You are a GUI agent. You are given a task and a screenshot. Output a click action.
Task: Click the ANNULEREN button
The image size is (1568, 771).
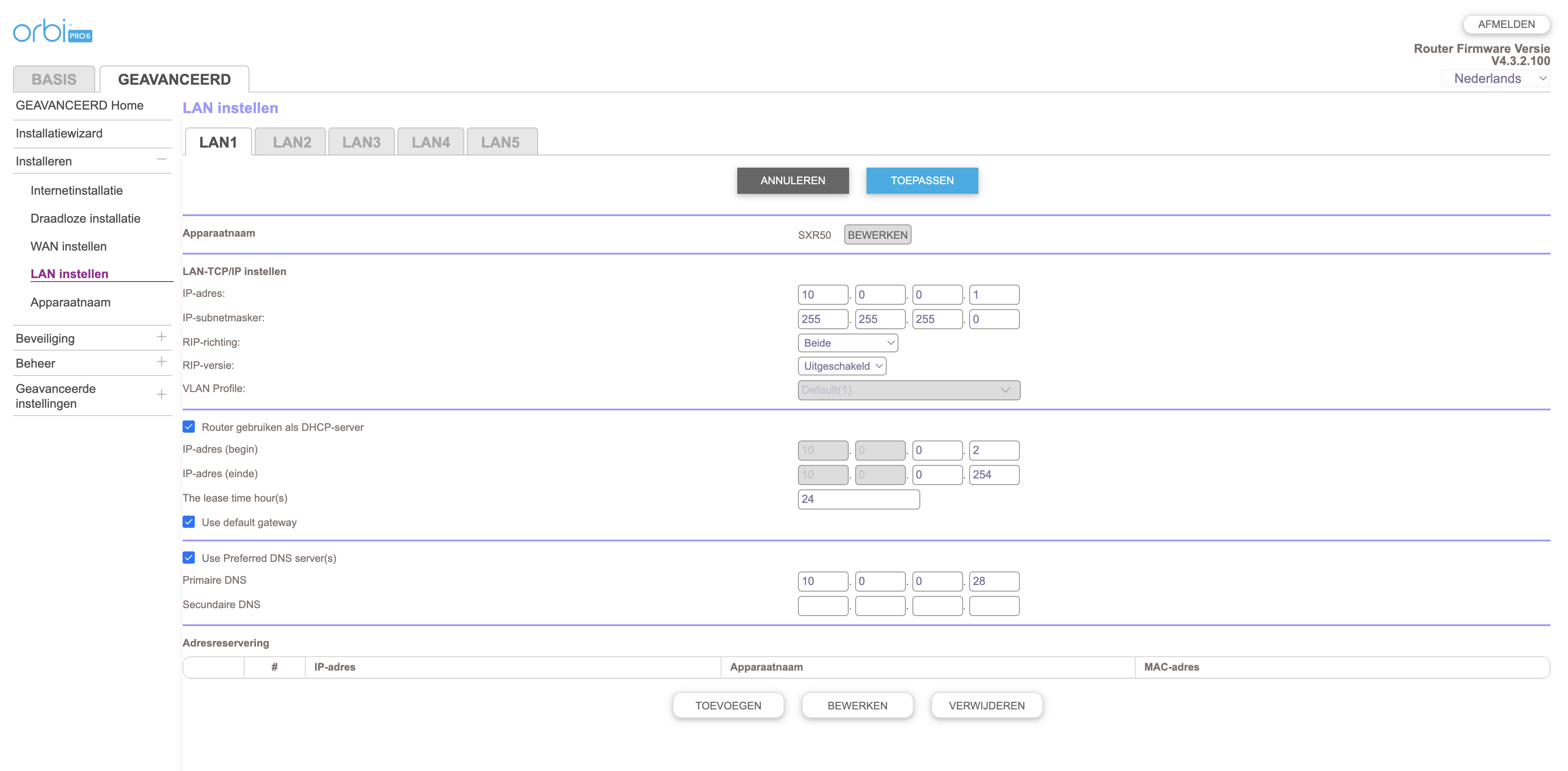click(793, 181)
